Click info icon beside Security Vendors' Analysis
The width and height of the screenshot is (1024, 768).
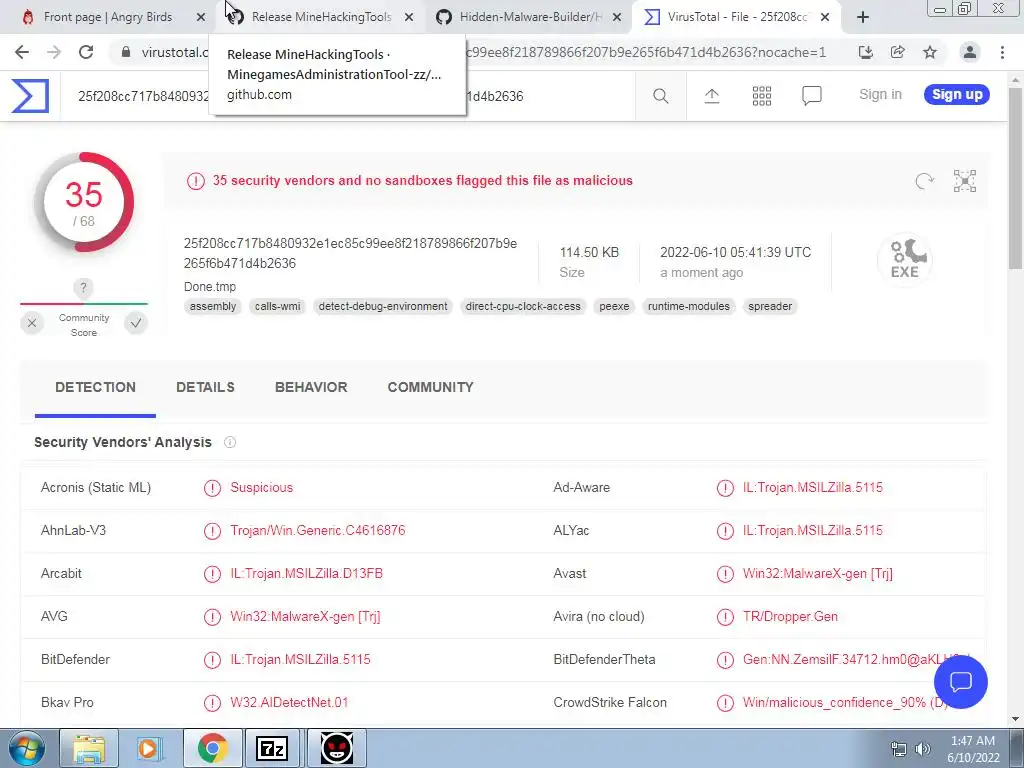[x=230, y=442]
